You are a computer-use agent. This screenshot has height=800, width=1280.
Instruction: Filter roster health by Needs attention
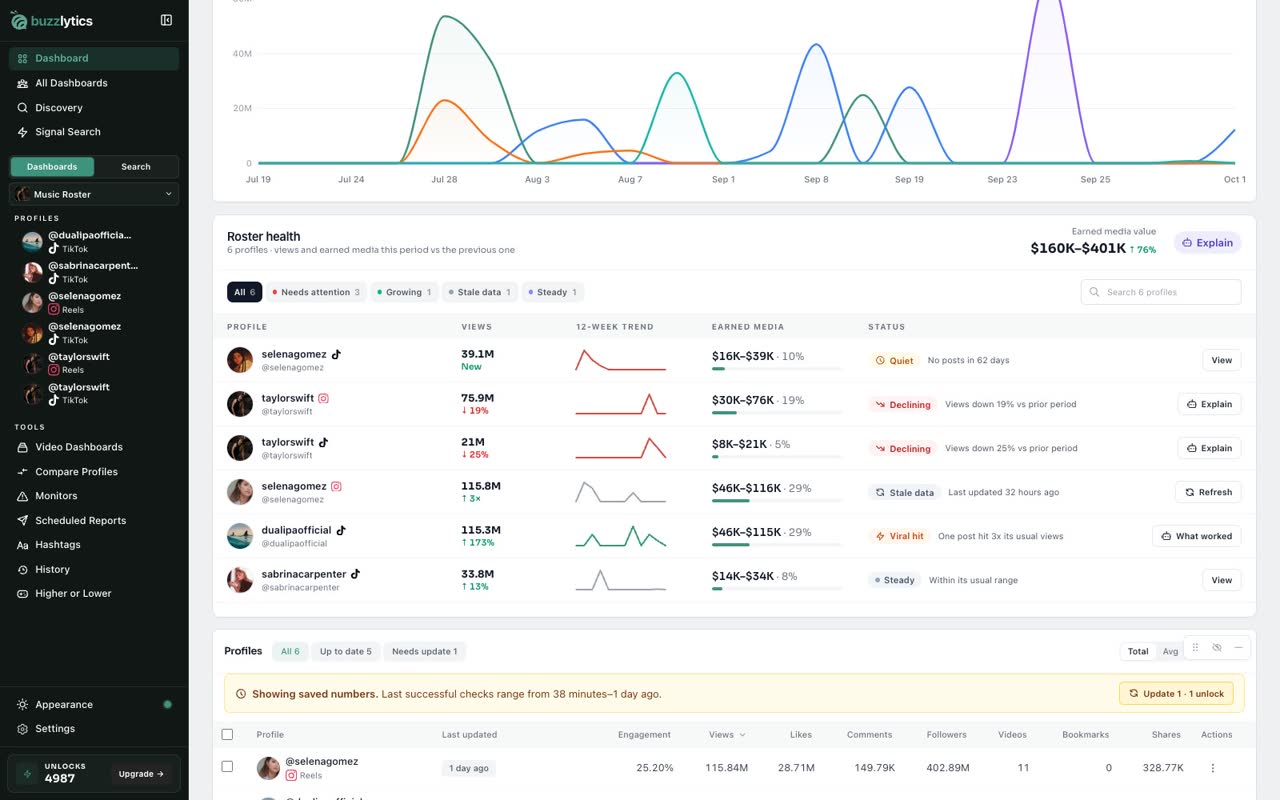(x=316, y=292)
